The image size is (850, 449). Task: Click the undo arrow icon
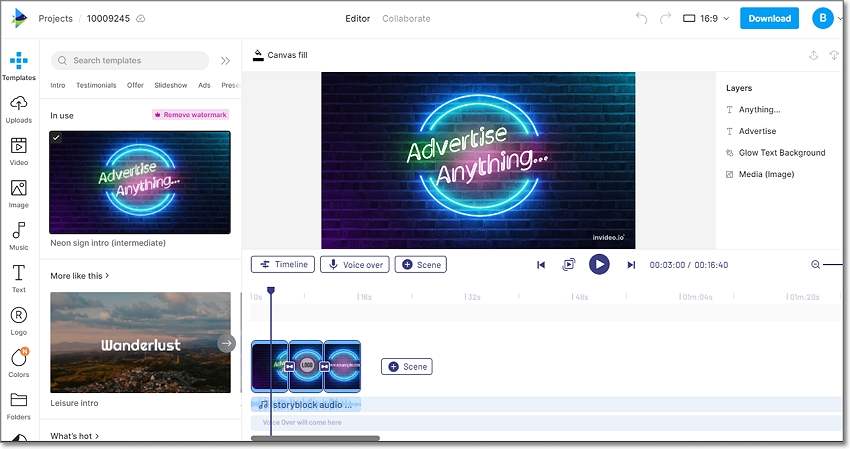coord(641,18)
